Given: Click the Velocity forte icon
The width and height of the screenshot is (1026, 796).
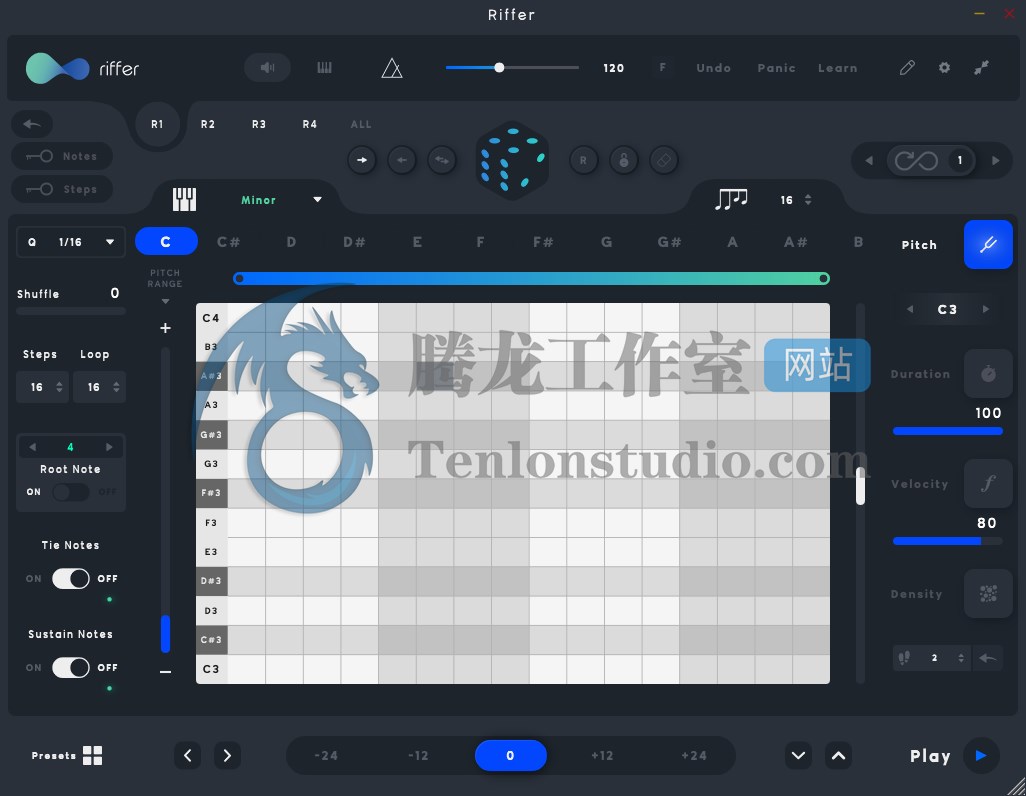Looking at the screenshot, I should click(988, 484).
